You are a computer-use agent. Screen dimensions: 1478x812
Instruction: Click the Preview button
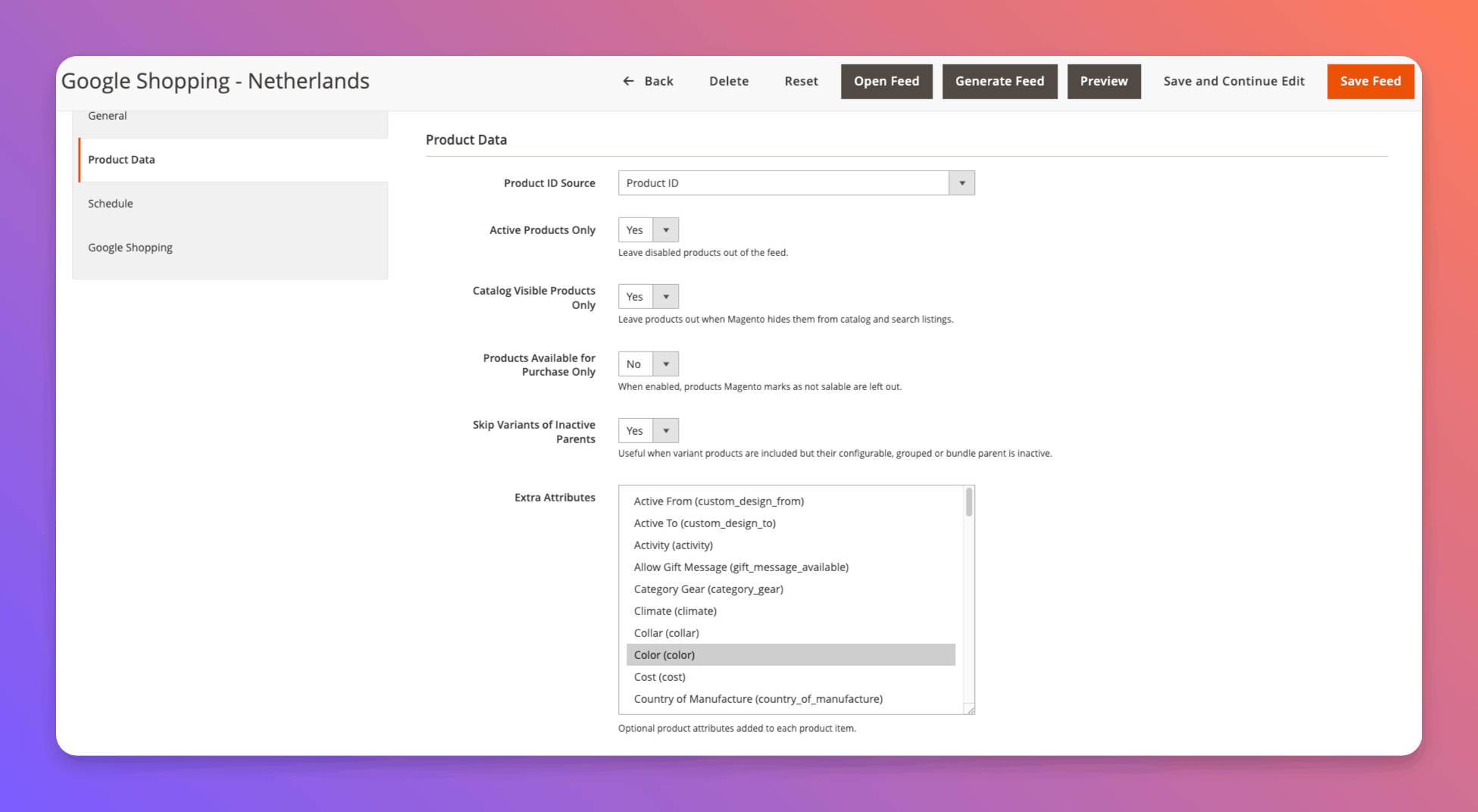(x=1104, y=81)
